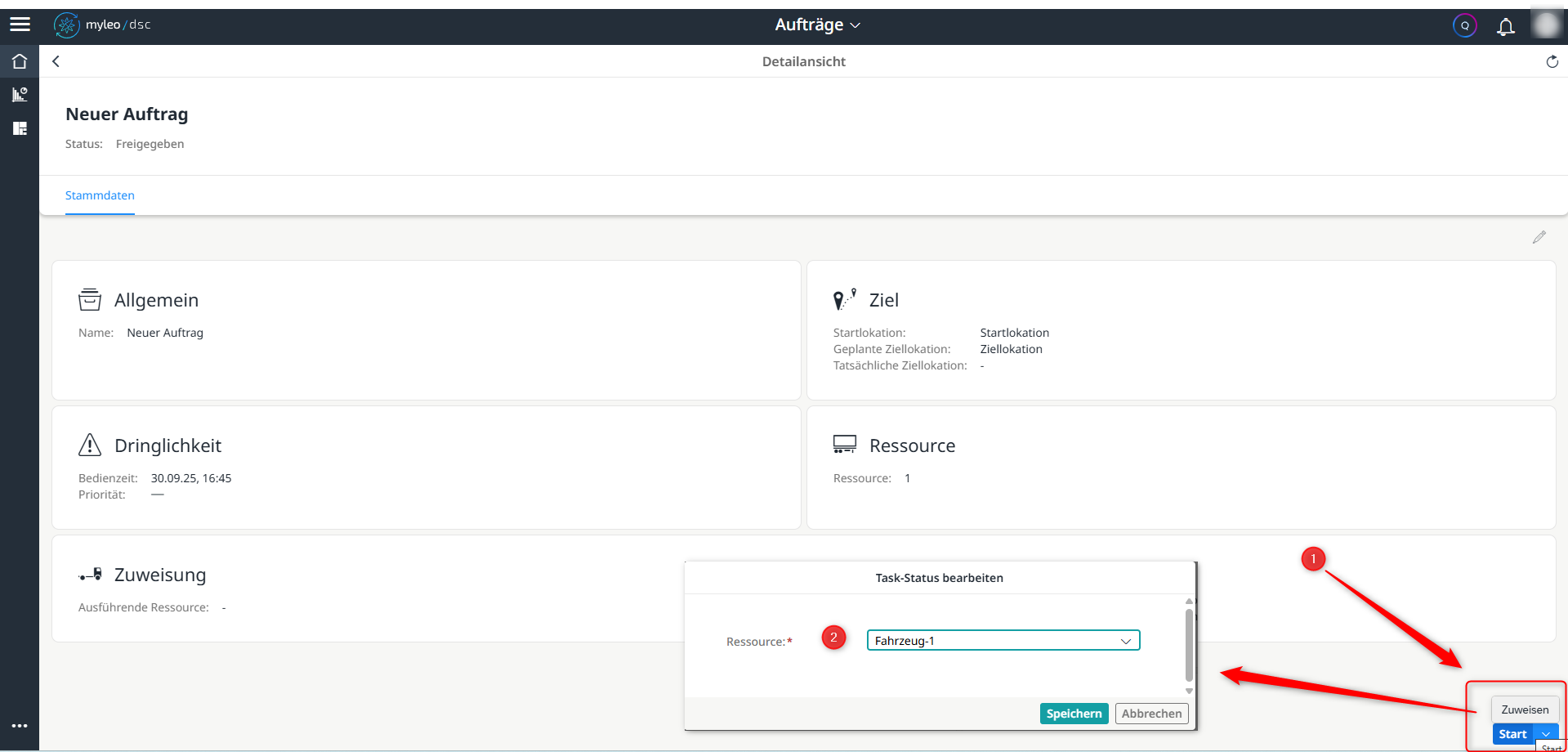The image size is (1568, 752).
Task: Go back using the left chevron
Action: (x=56, y=61)
